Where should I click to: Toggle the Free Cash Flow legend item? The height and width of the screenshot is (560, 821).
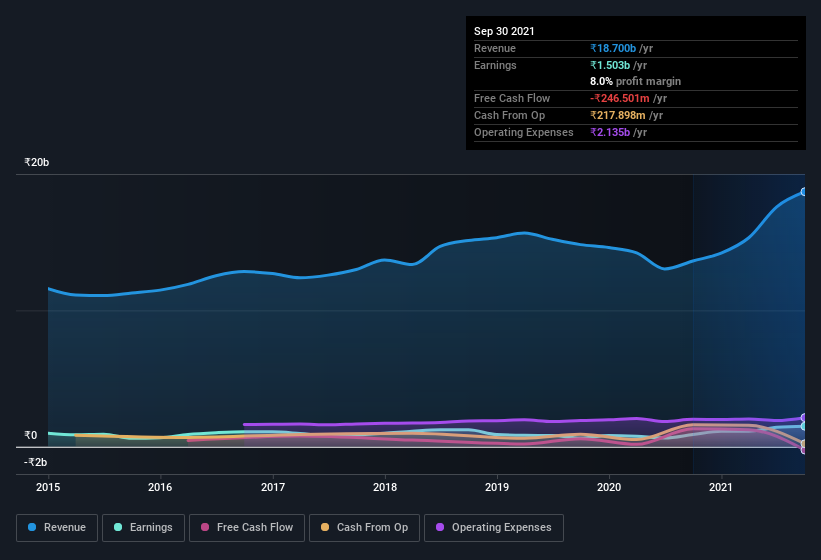(247, 528)
